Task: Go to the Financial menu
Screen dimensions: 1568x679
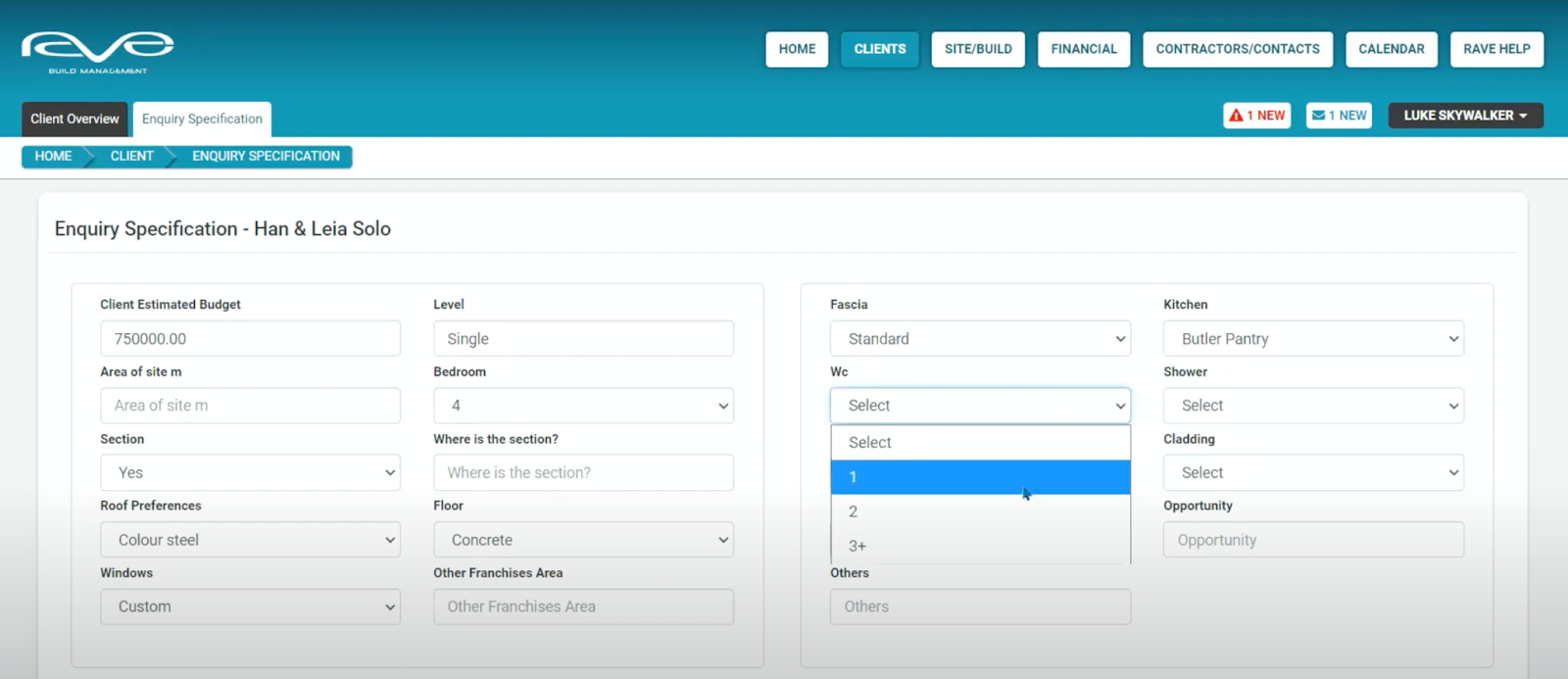Action: pos(1083,49)
